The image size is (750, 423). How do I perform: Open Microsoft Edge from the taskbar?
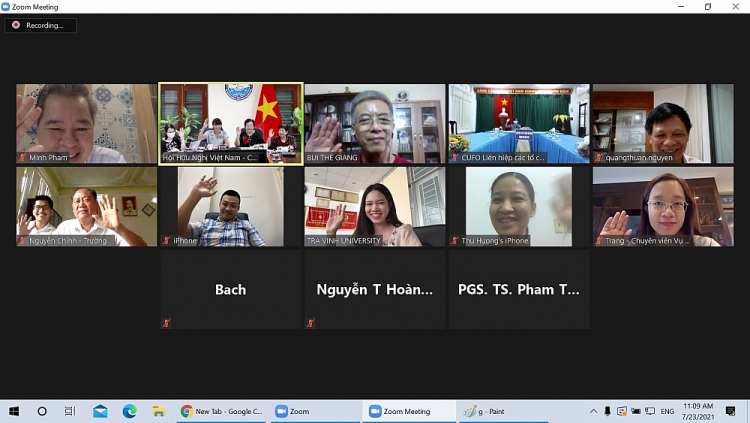[x=129, y=411]
